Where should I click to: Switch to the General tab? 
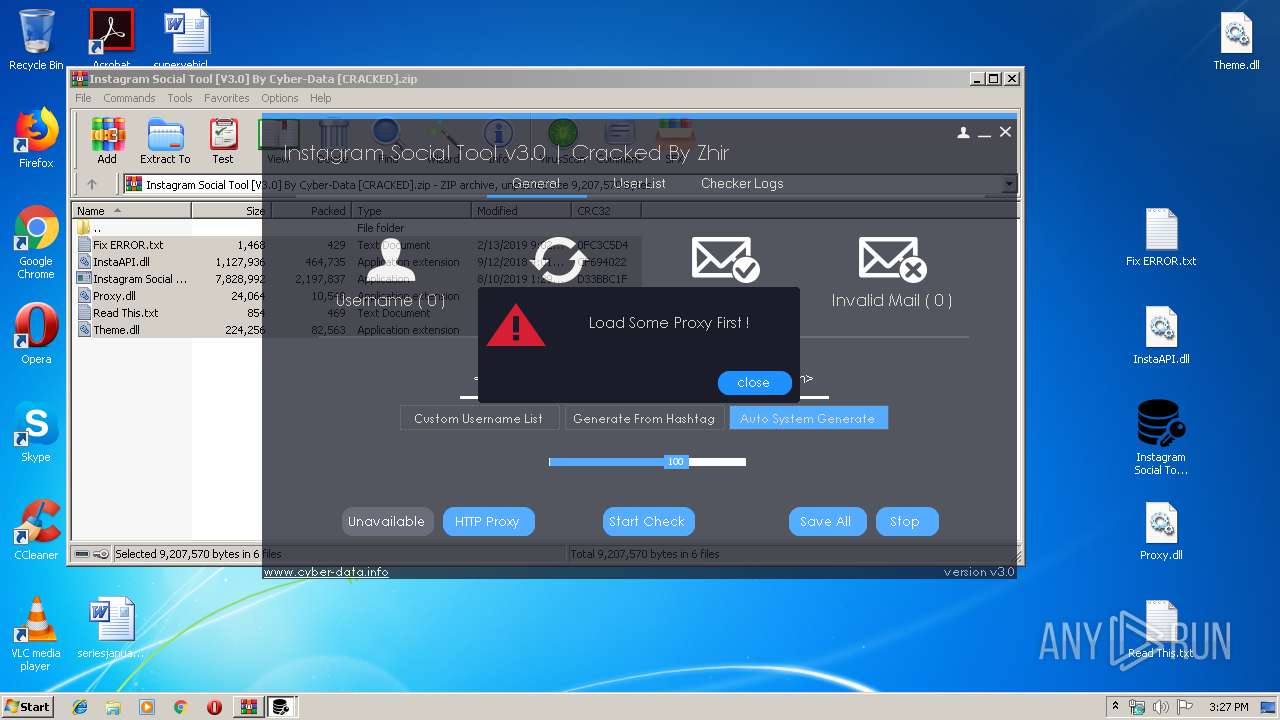tap(536, 183)
